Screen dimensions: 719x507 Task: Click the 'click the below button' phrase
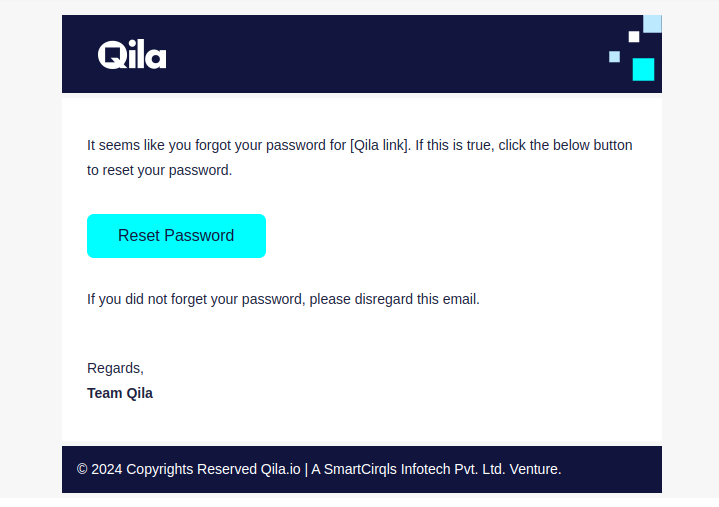(565, 145)
